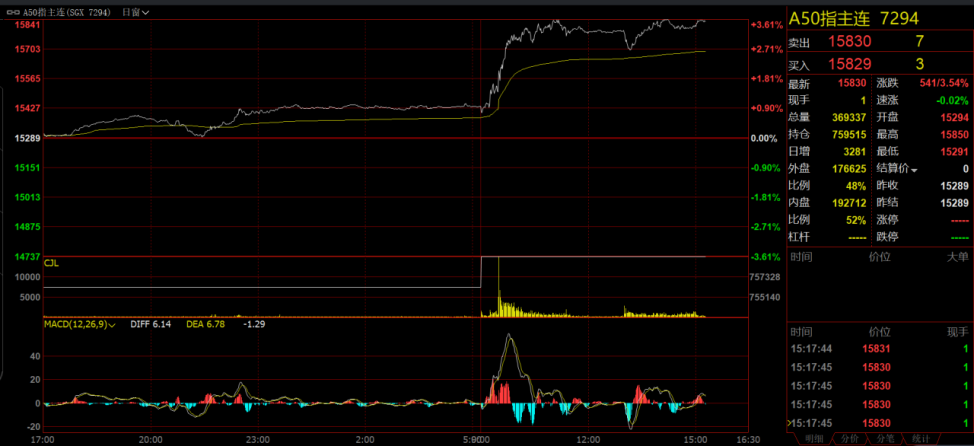Click the A50指主连(SGX 7294) chart title
The image size is (975, 446).
click(x=68, y=12)
